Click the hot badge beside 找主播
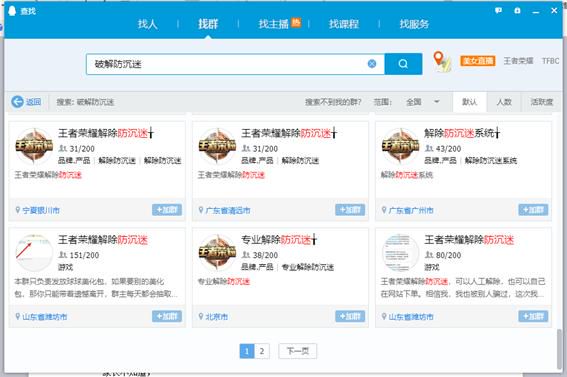The image size is (567, 377). pos(296,22)
